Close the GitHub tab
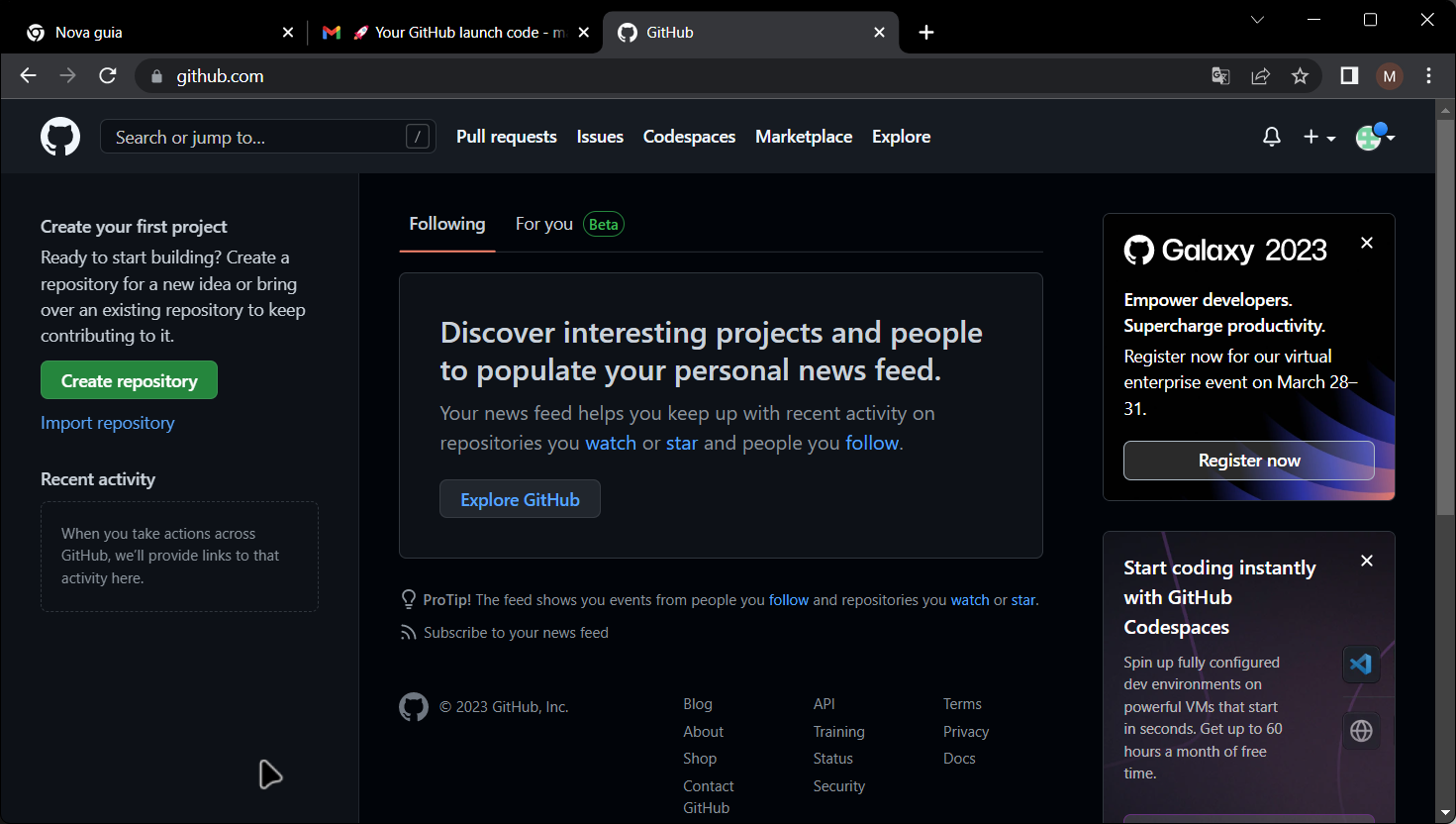1456x824 pixels. 879,33
